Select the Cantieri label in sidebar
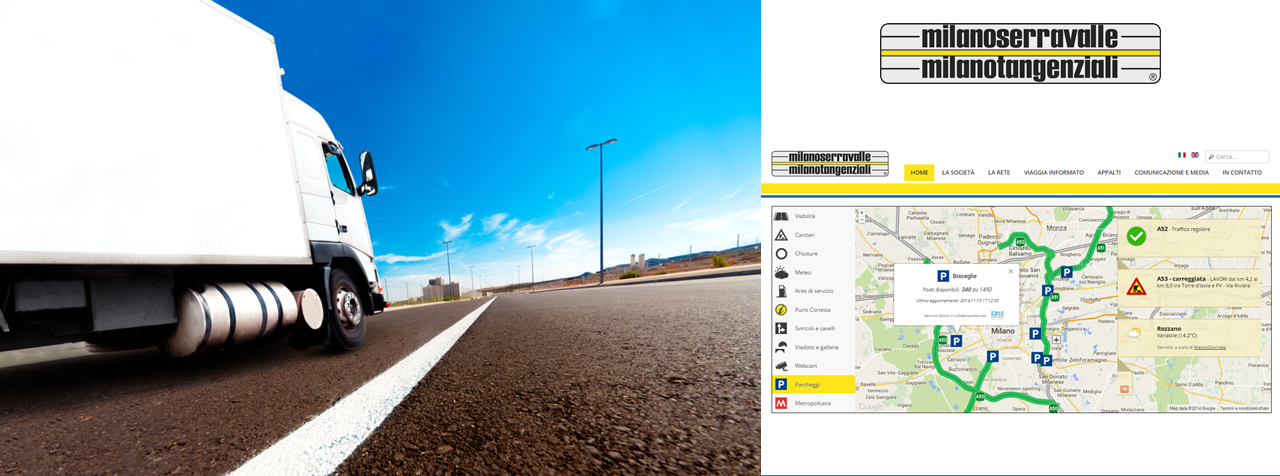 pyautogui.click(x=805, y=235)
